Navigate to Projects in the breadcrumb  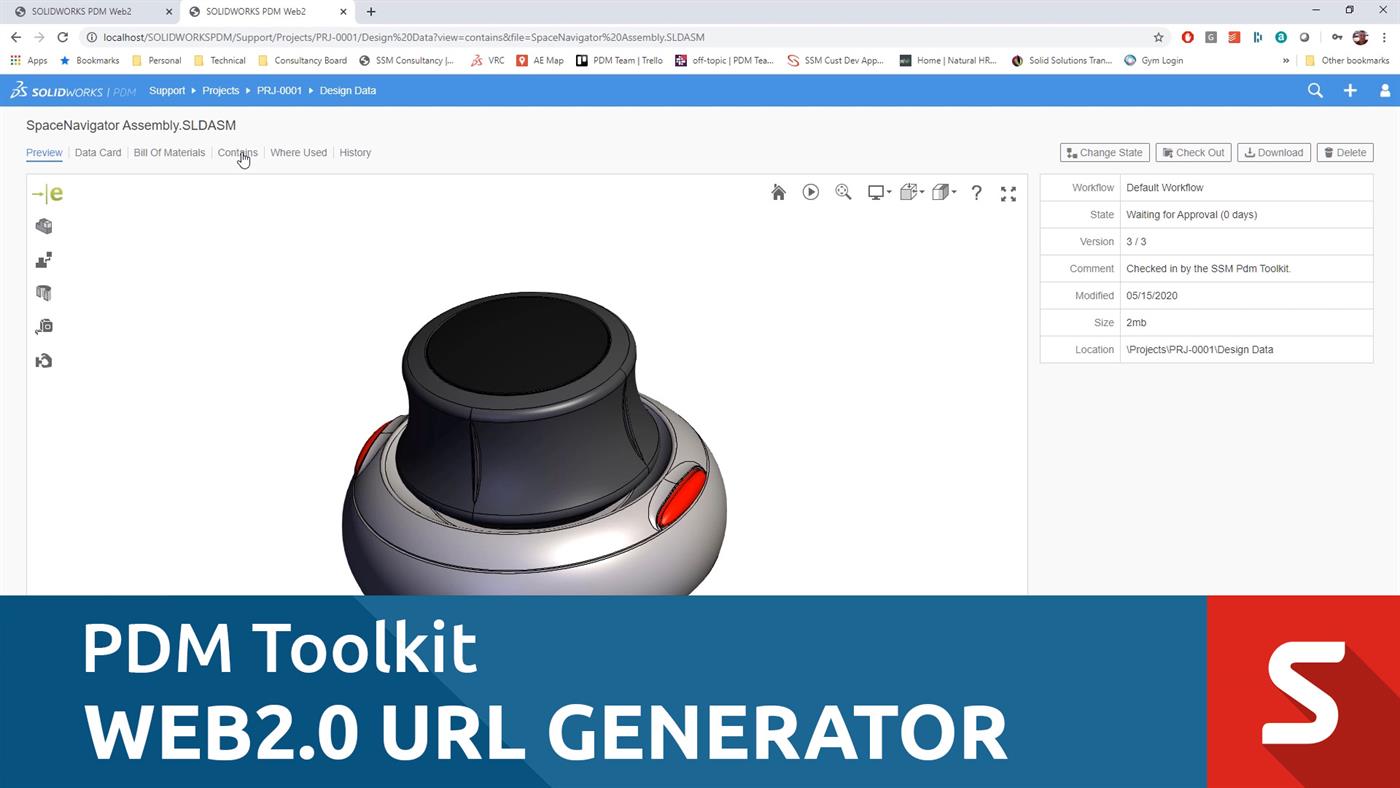pyautogui.click(x=220, y=90)
